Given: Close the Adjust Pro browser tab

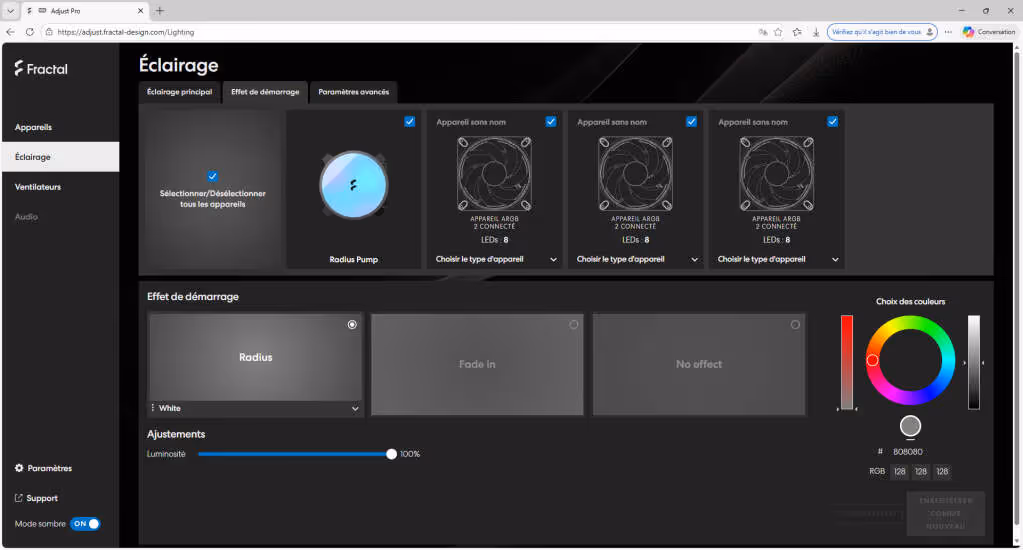Looking at the screenshot, I should pos(140,10).
